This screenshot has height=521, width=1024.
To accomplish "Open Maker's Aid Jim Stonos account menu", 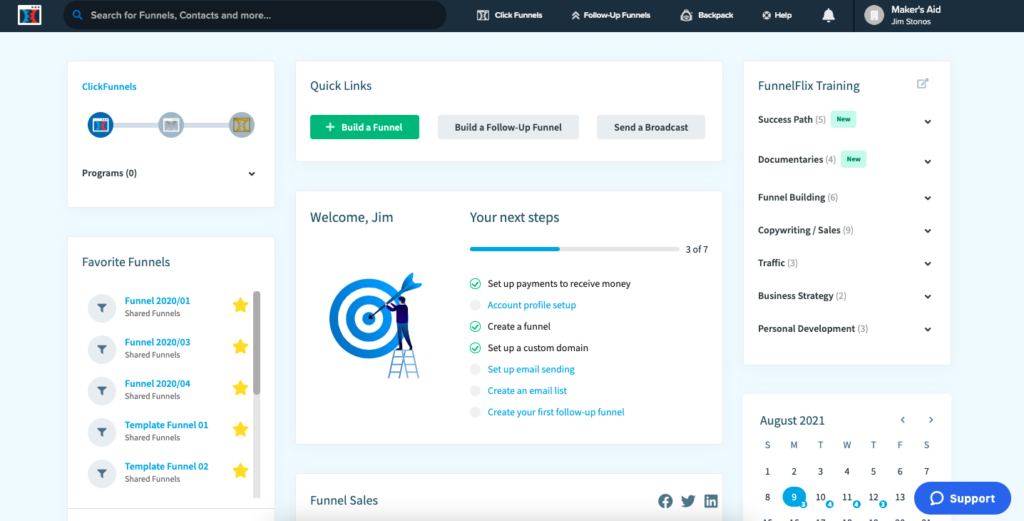I will pos(903,16).
